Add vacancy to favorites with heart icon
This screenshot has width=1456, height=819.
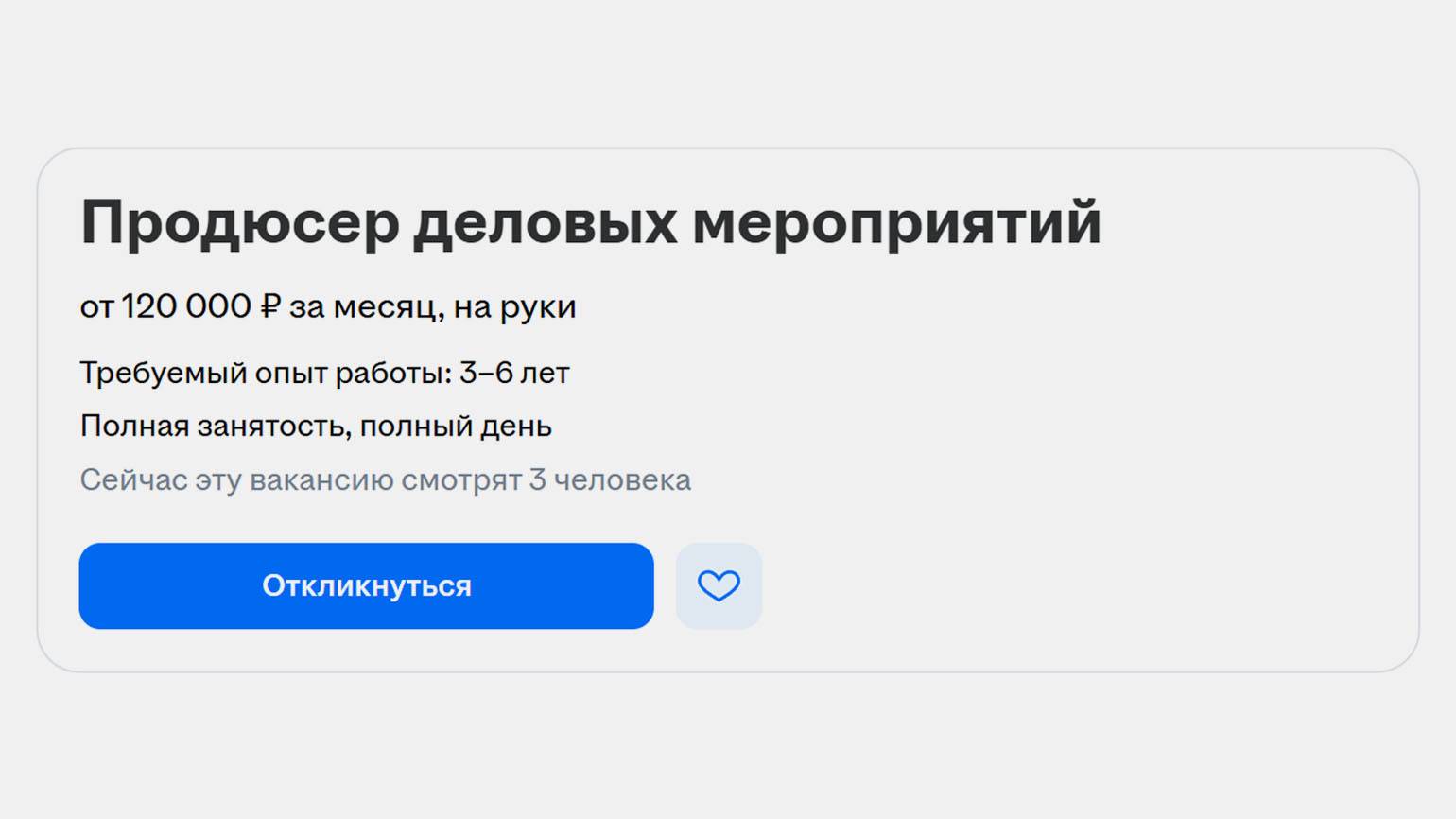tap(719, 585)
